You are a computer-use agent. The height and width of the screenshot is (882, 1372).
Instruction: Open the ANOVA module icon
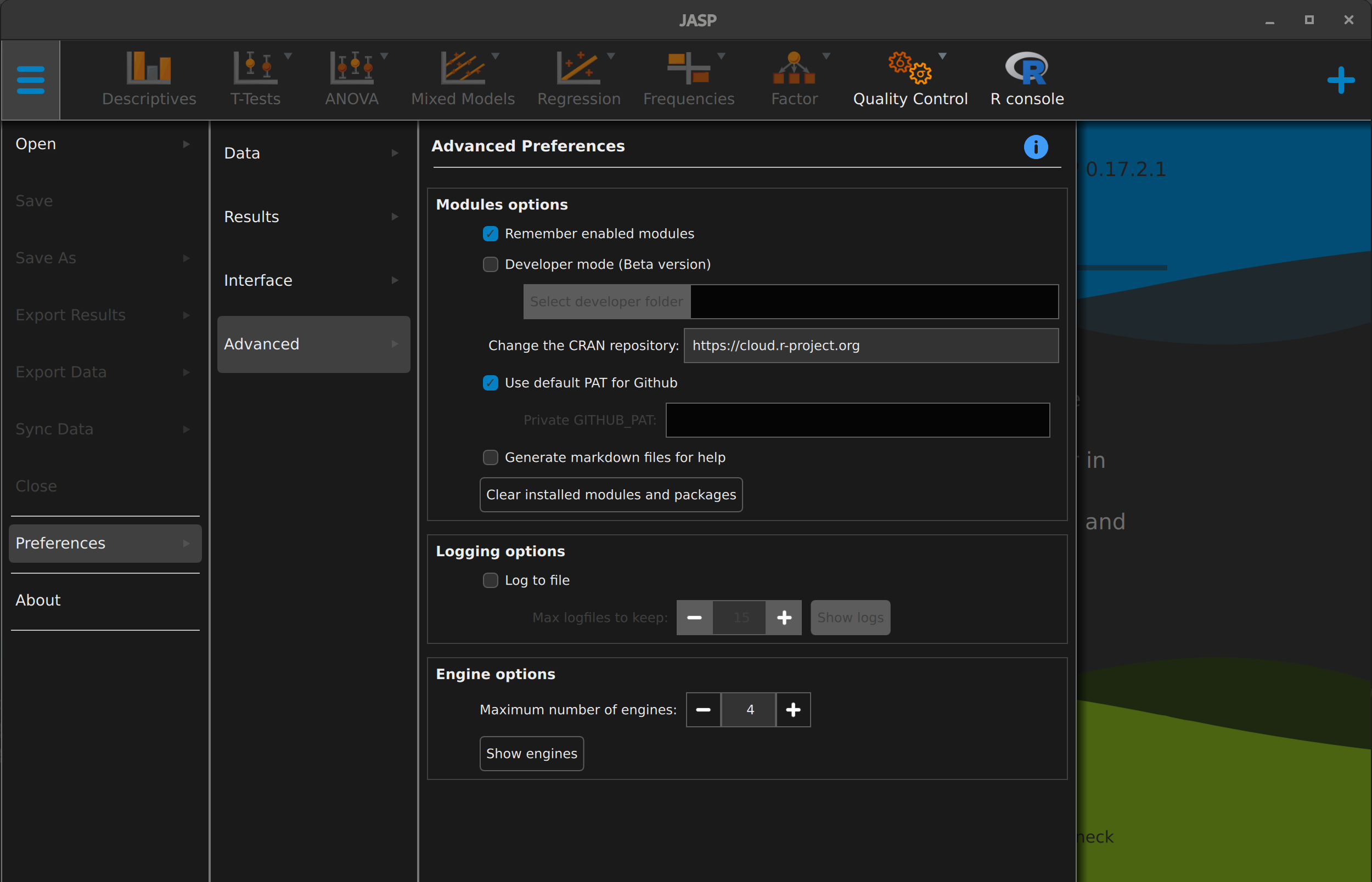pos(351,69)
